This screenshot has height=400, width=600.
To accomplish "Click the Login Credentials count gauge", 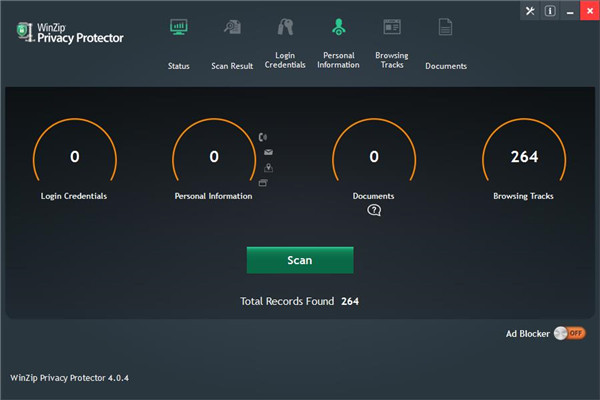I will (x=74, y=157).
